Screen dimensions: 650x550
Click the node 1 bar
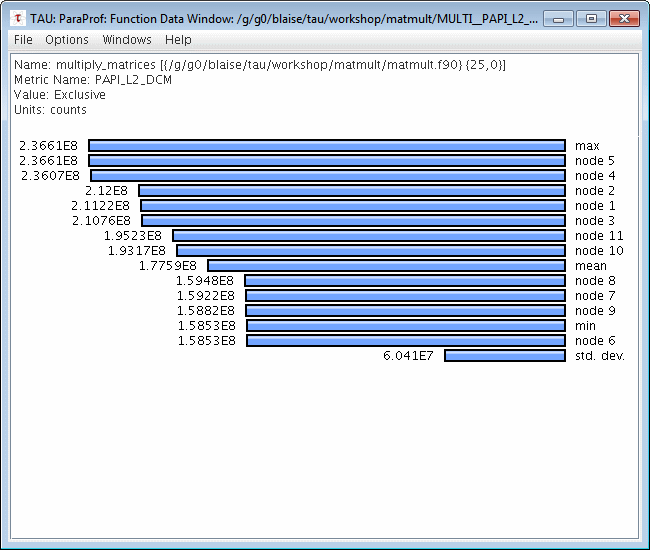click(x=353, y=206)
